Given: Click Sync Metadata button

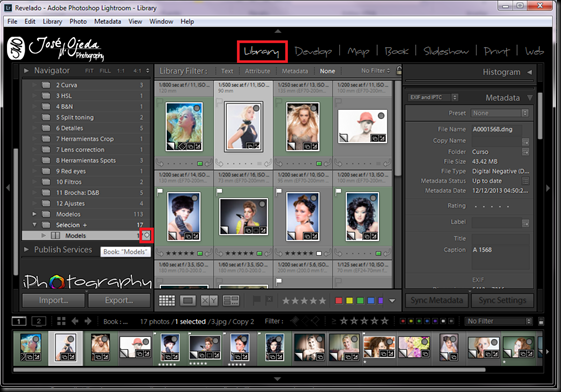Looking at the screenshot, I should 436,300.
